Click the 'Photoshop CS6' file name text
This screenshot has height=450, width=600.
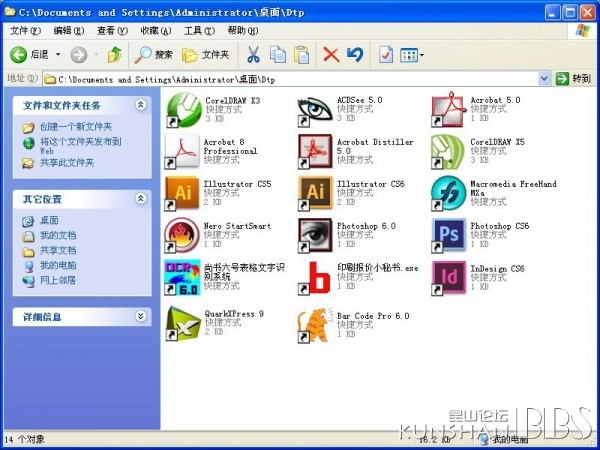(499, 226)
